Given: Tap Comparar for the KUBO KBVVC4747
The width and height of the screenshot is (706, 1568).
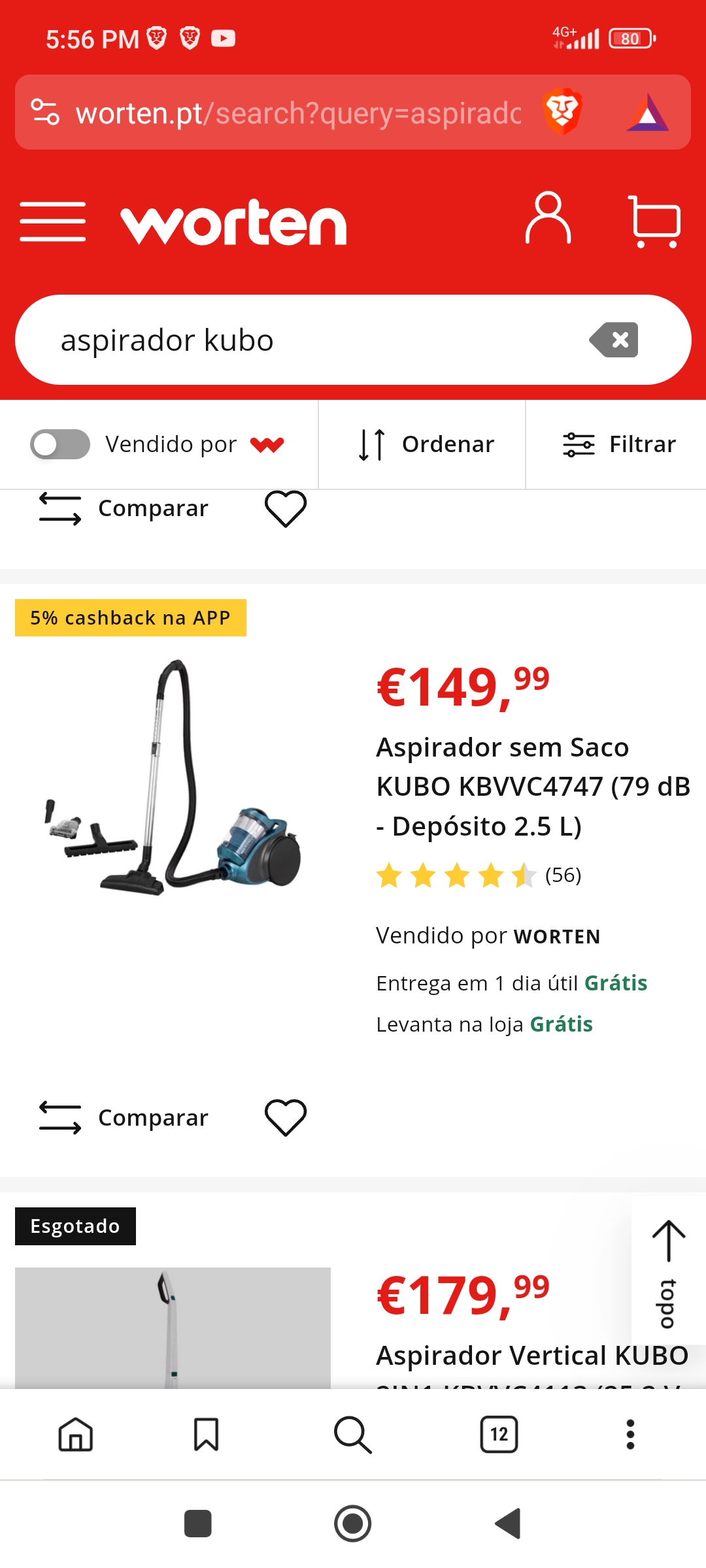Looking at the screenshot, I should tap(124, 1117).
